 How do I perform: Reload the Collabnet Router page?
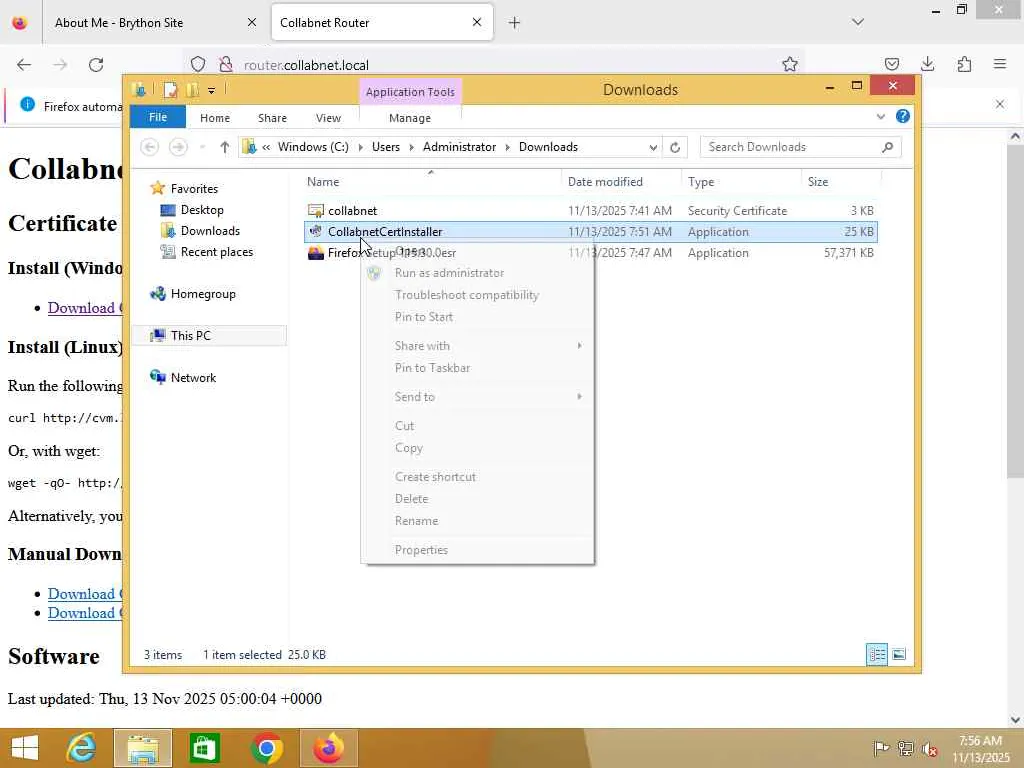(x=96, y=64)
